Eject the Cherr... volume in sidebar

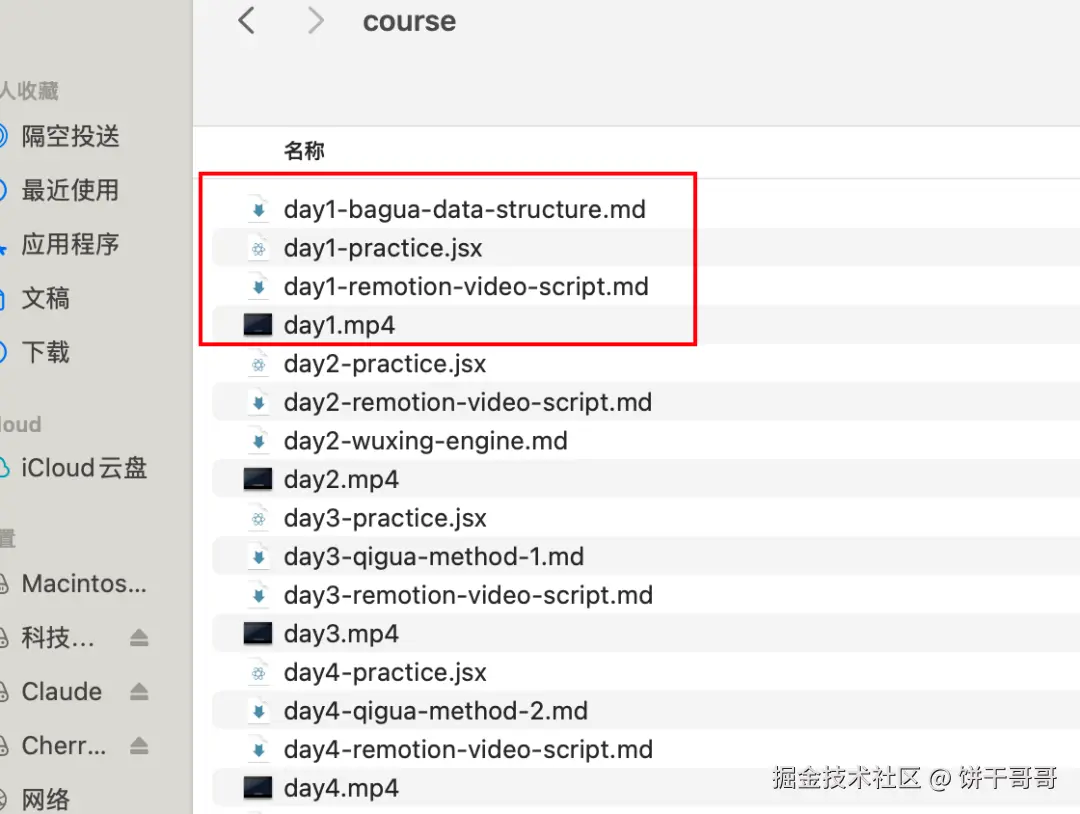point(139,746)
